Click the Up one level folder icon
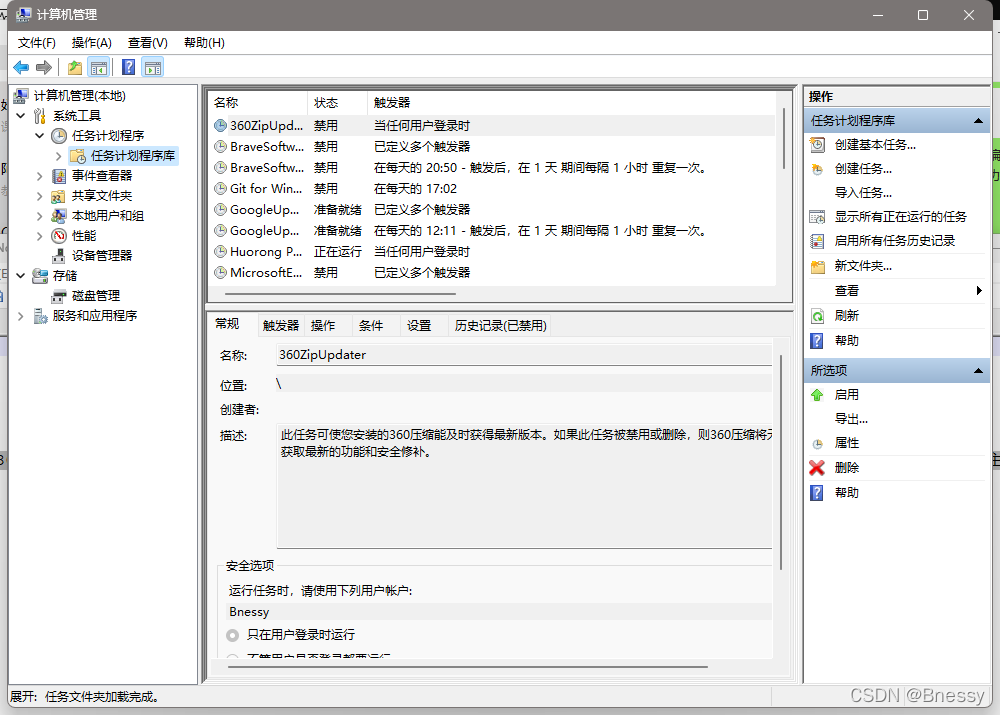 tap(75, 67)
